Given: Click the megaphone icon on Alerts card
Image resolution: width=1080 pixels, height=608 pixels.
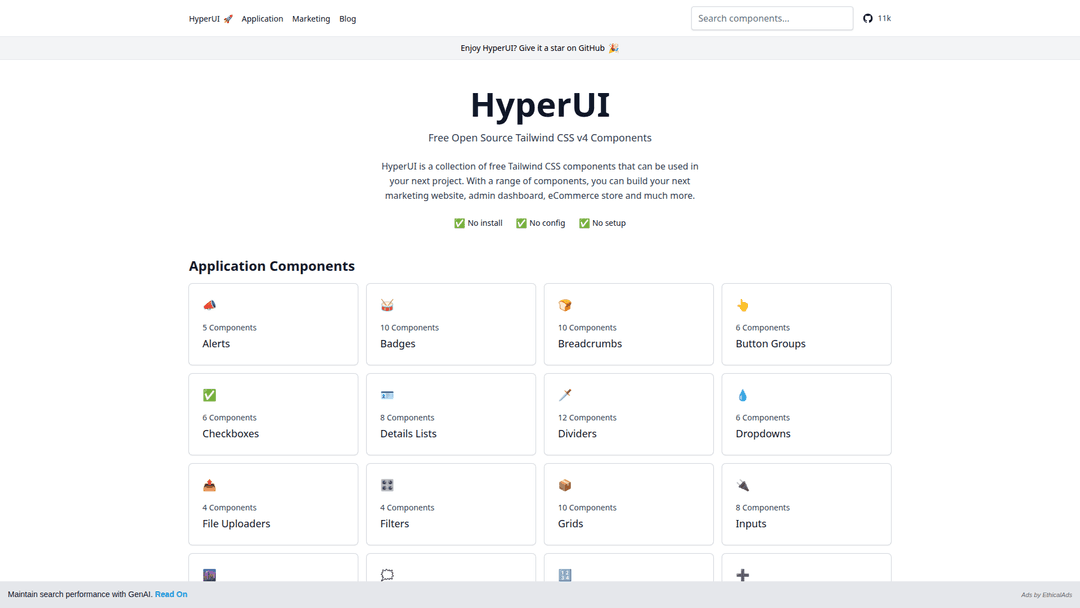Looking at the screenshot, I should tap(209, 305).
